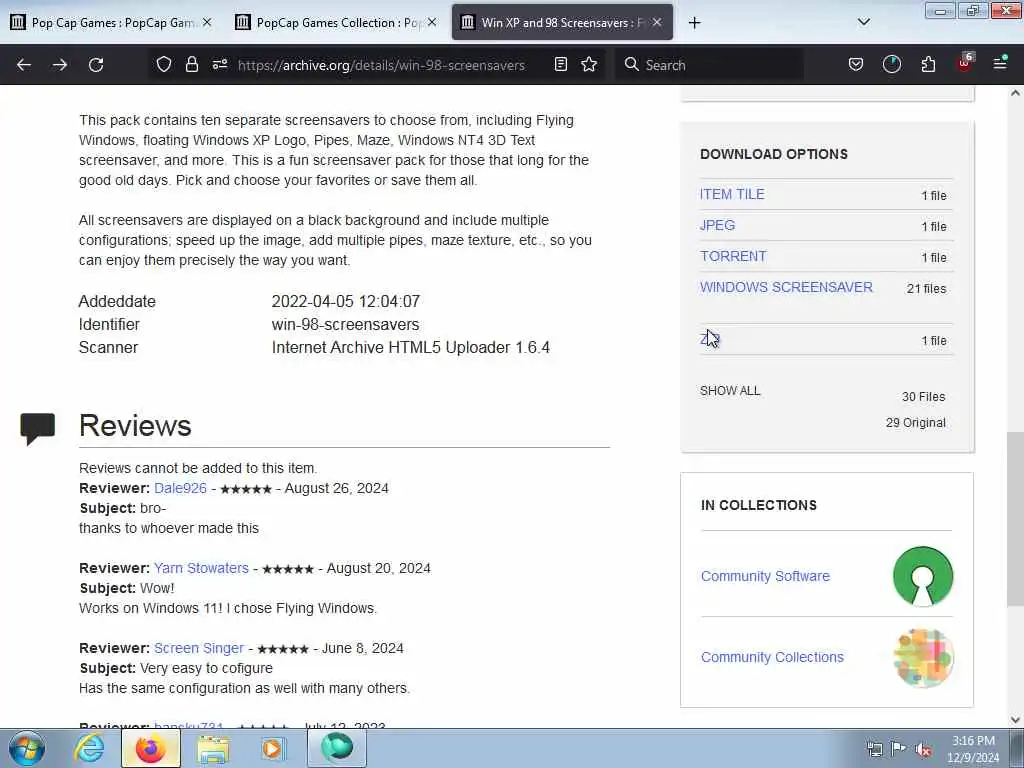Download the TORRENT file
Viewport: 1024px width, 768px height.
[x=733, y=256]
